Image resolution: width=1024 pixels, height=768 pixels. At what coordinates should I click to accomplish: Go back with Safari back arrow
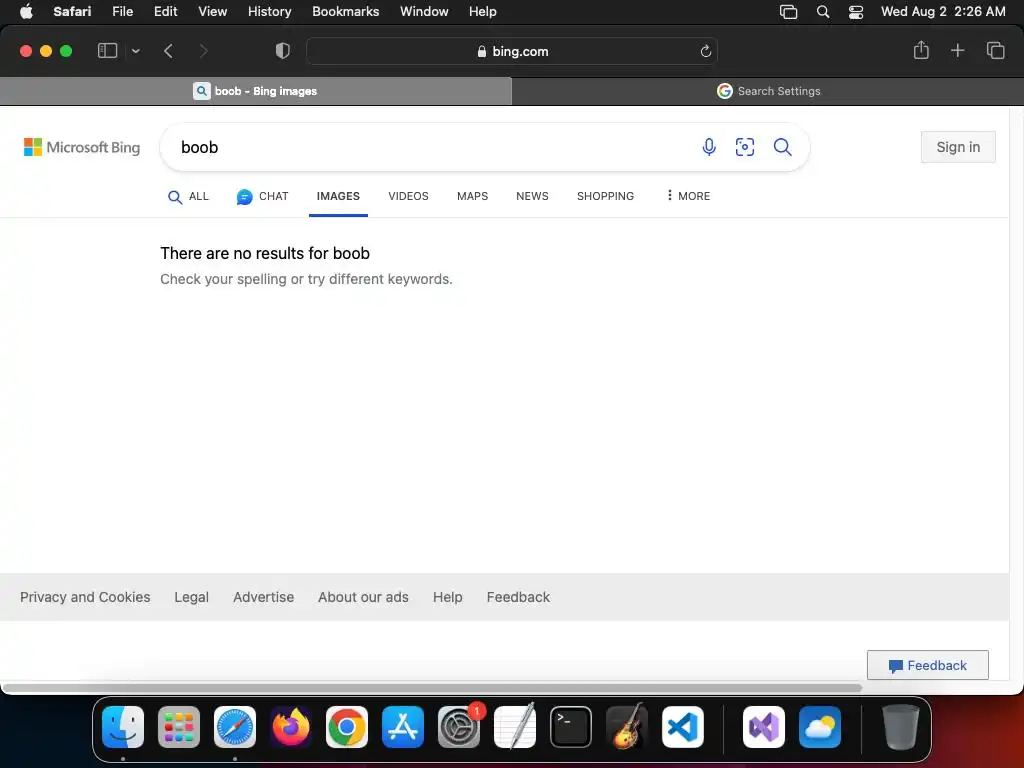168,51
